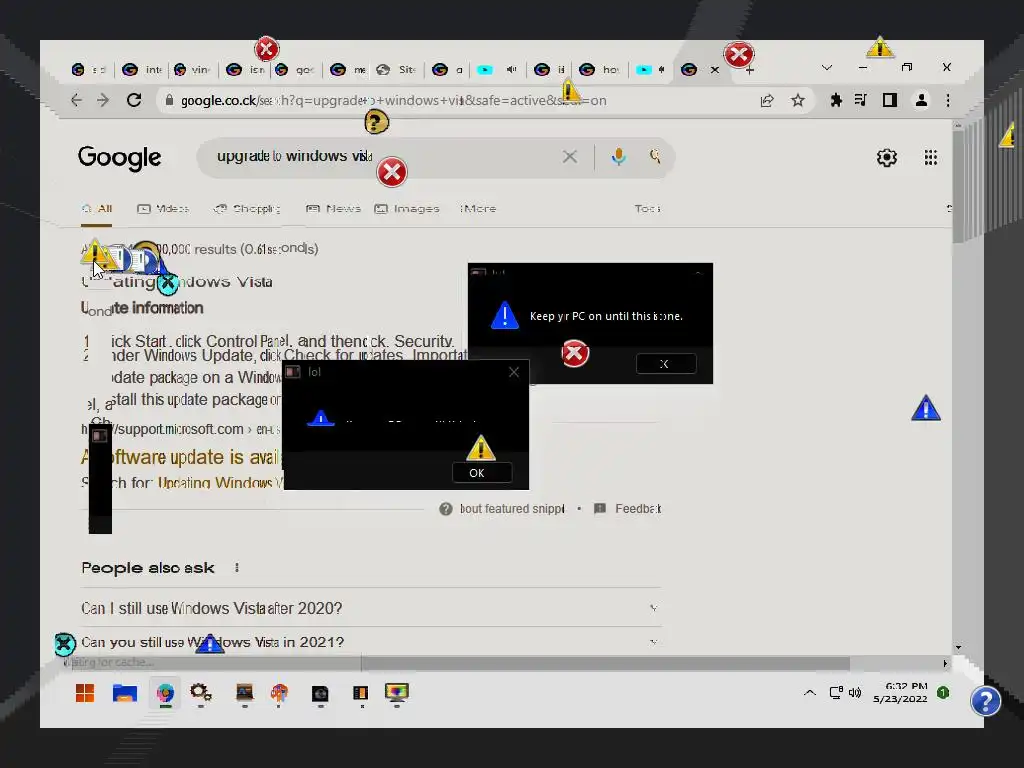Screen dimensions: 1024x768
Task: Click the horizontal scrollbar right arrow
Action: coord(945,664)
